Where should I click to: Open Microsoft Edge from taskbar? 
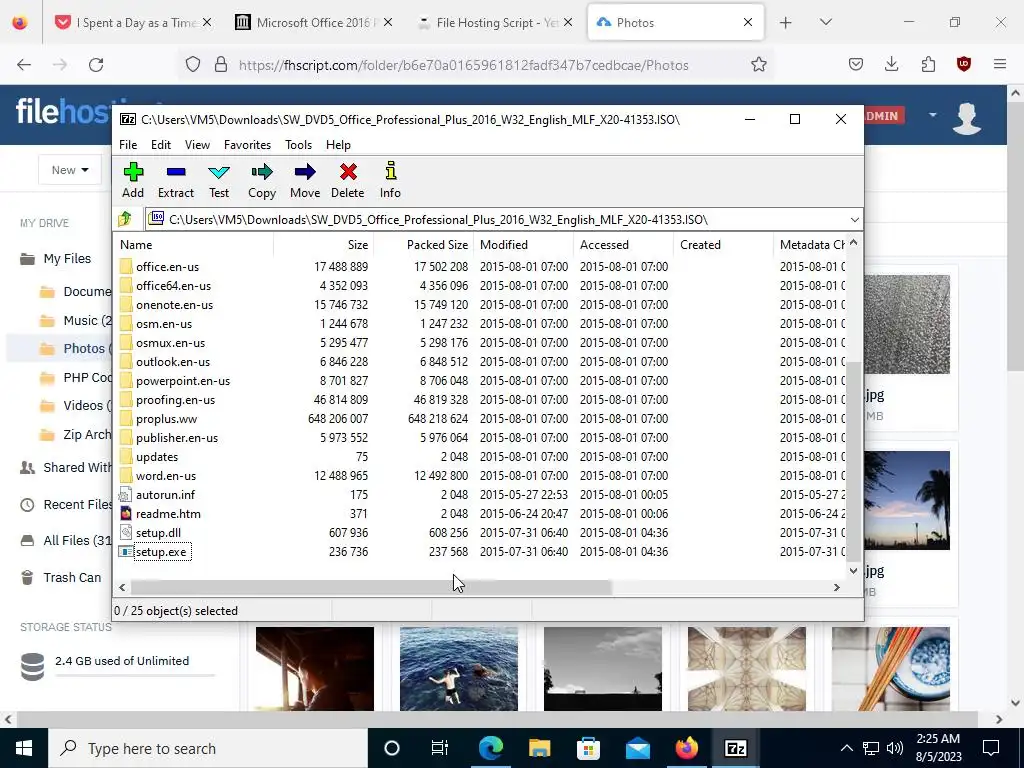[490, 748]
